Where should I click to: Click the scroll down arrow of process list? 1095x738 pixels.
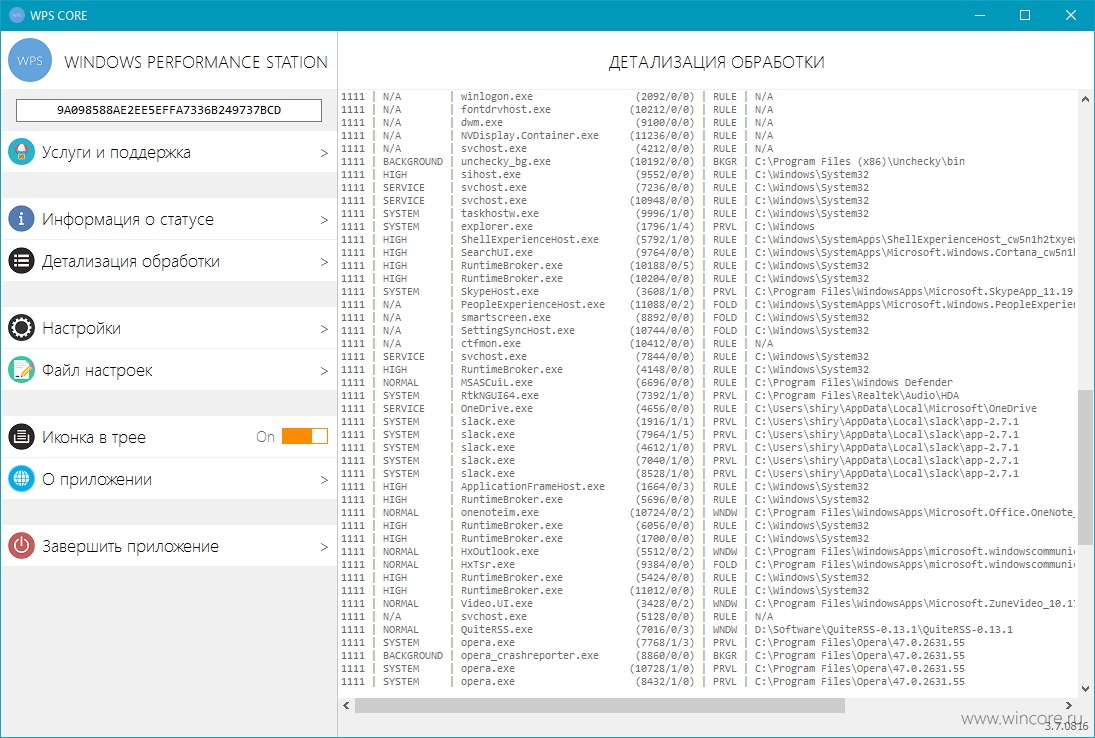(1085, 690)
